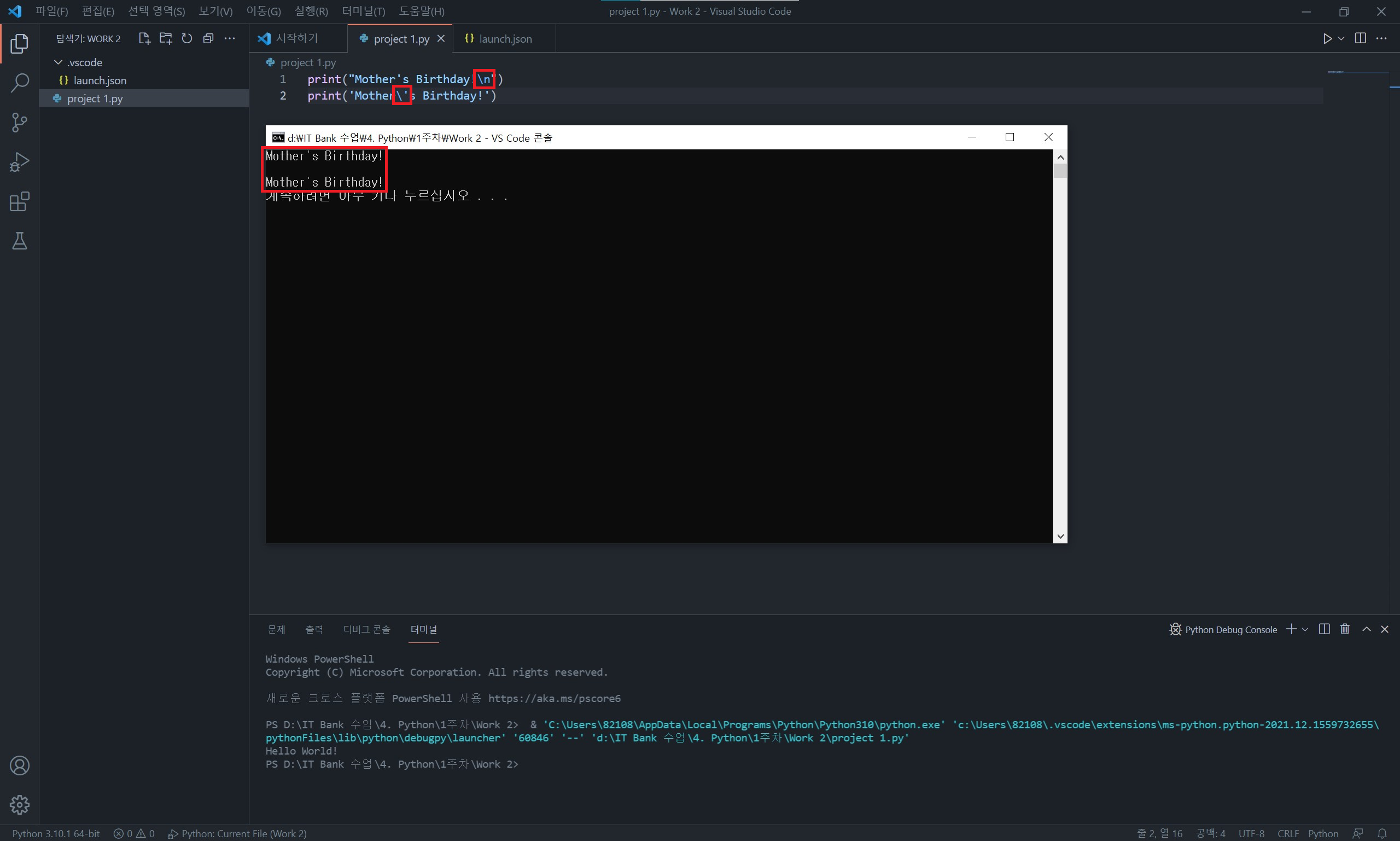Click the New File explorer icon
1400x841 pixels.
(144, 38)
